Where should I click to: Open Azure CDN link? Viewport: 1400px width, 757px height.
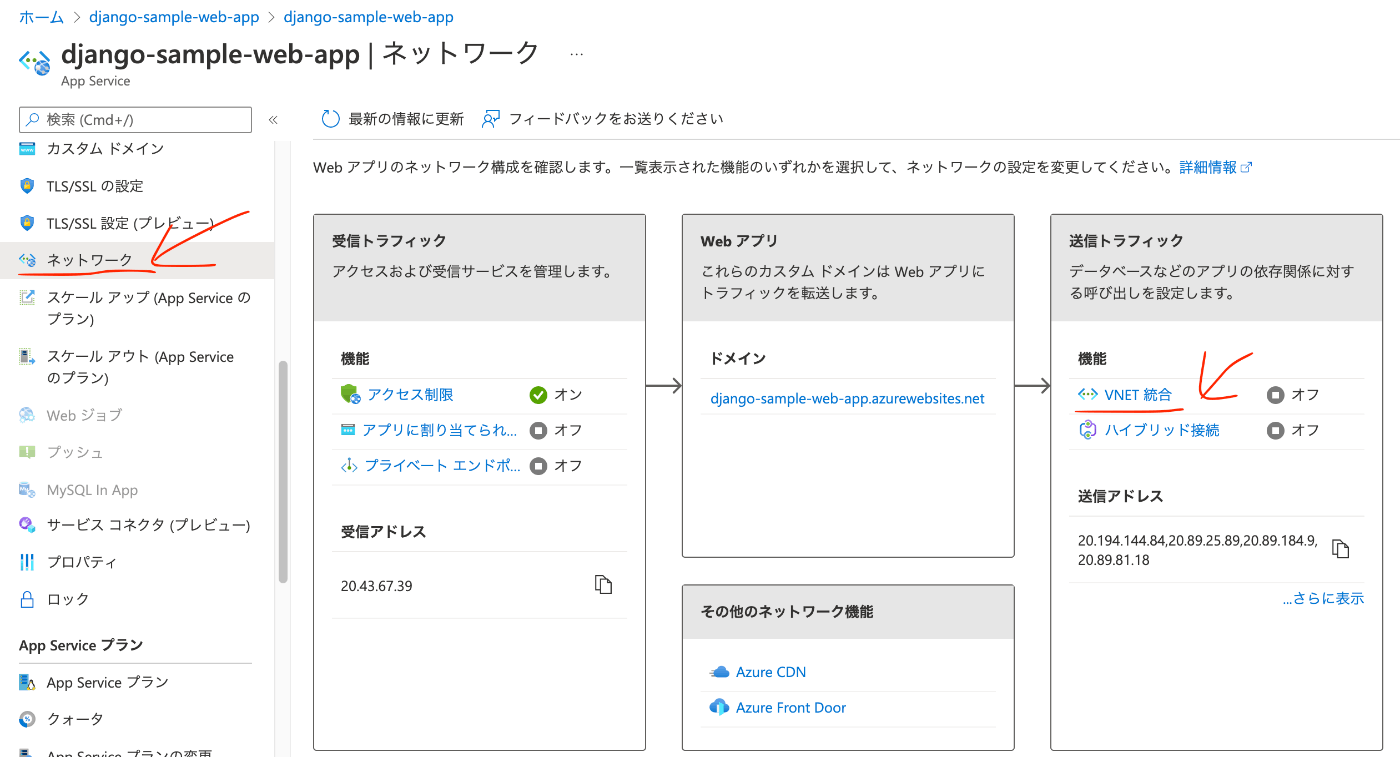[771, 672]
